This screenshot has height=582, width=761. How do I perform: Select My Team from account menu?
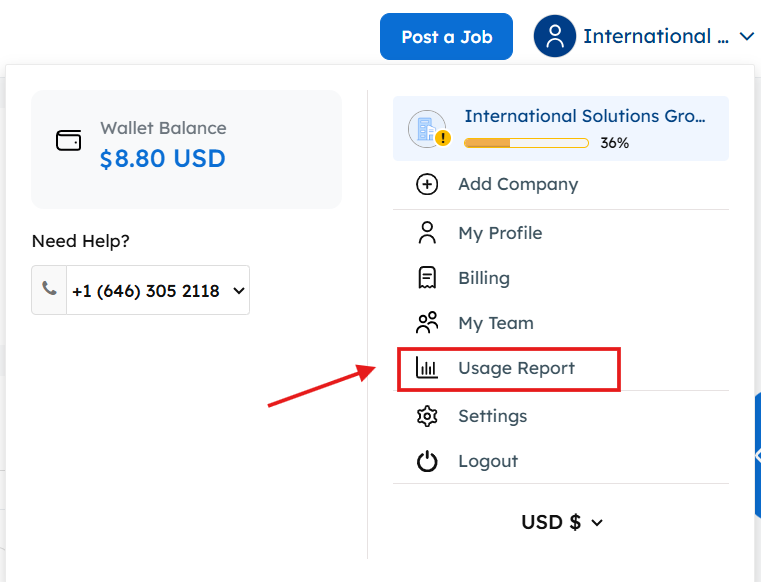pyautogui.click(x=495, y=323)
